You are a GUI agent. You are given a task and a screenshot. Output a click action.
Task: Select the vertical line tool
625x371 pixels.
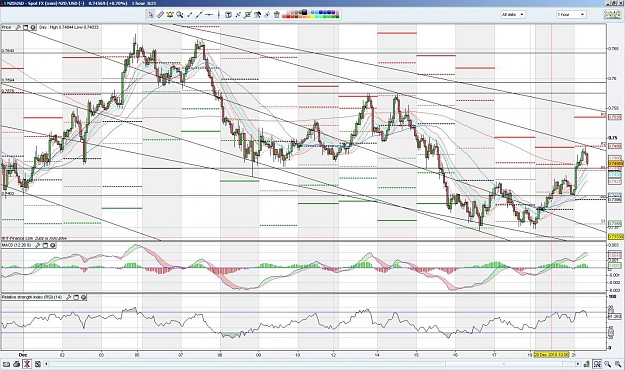tap(218, 15)
